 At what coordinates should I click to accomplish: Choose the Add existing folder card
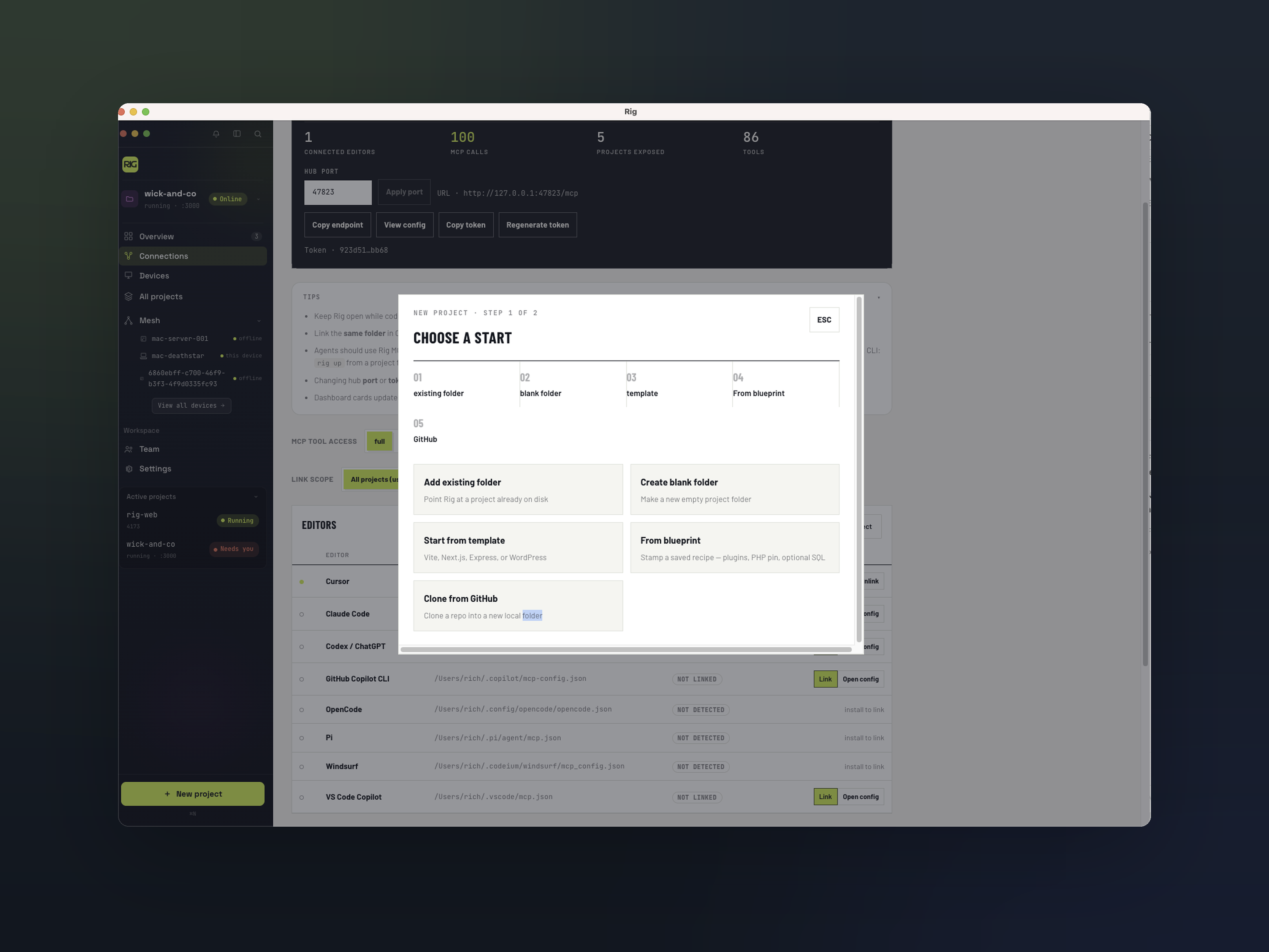[x=518, y=490]
